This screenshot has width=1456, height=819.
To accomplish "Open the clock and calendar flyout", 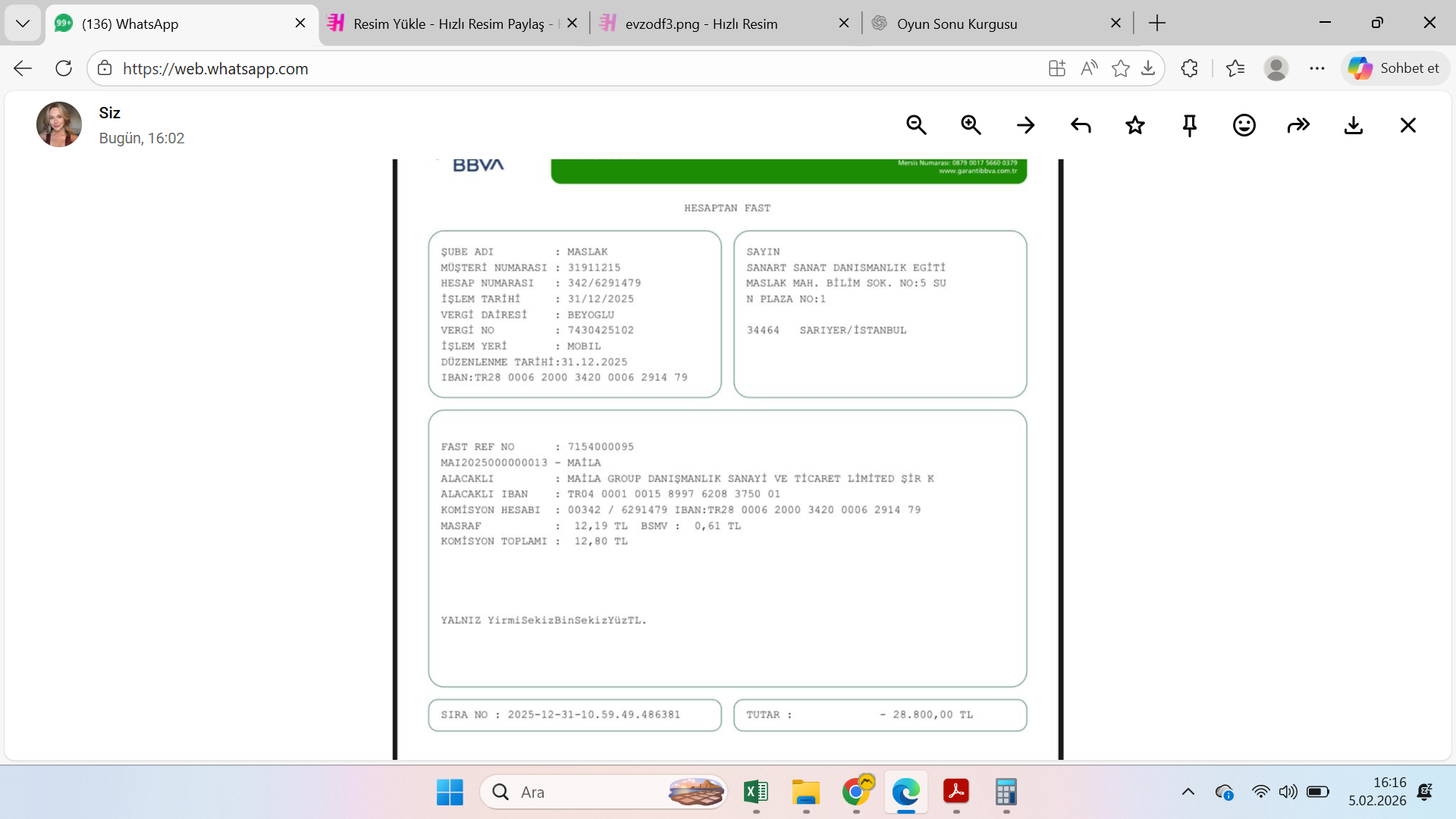I will 1377,792.
